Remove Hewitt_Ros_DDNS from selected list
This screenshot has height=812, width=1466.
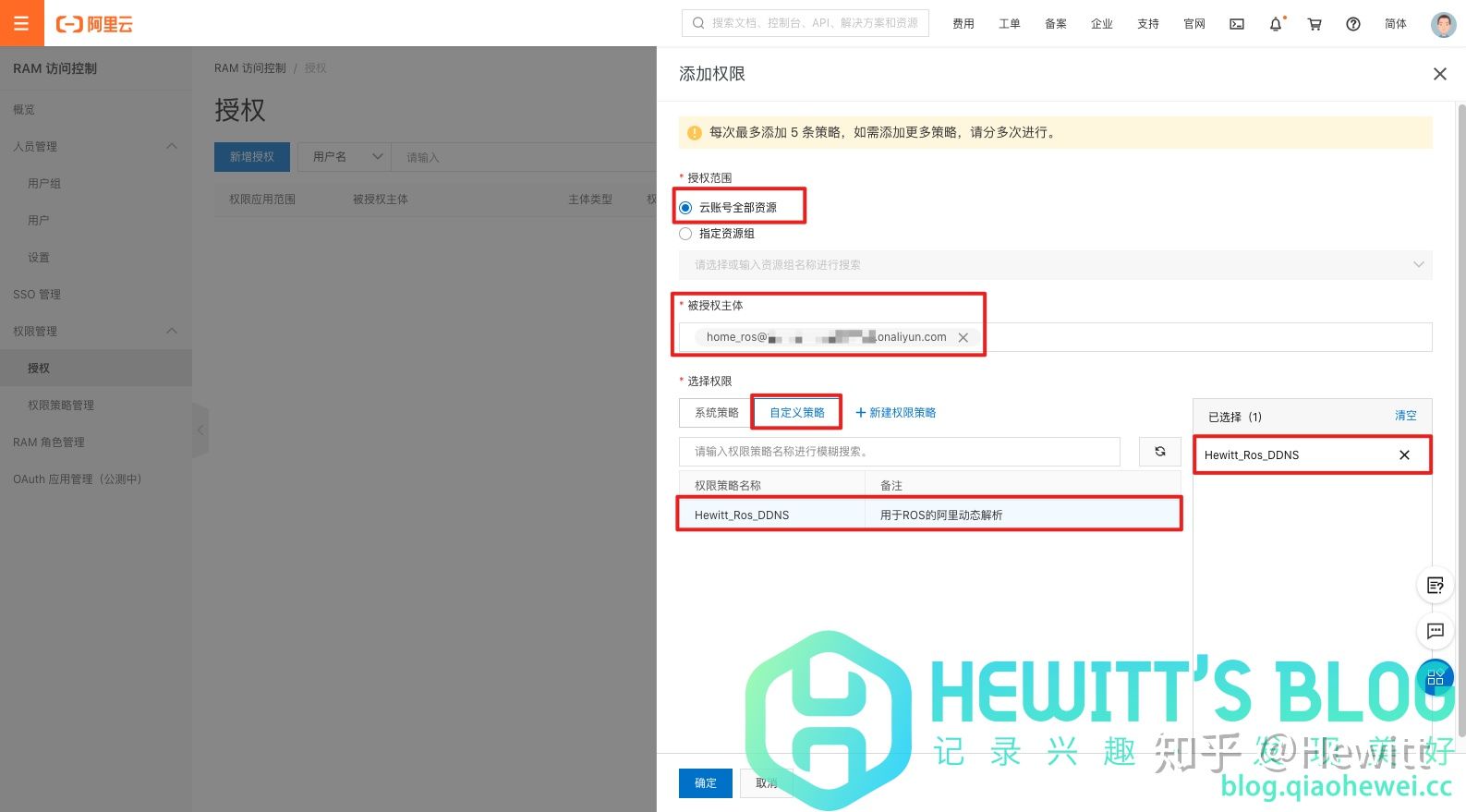tap(1404, 455)
